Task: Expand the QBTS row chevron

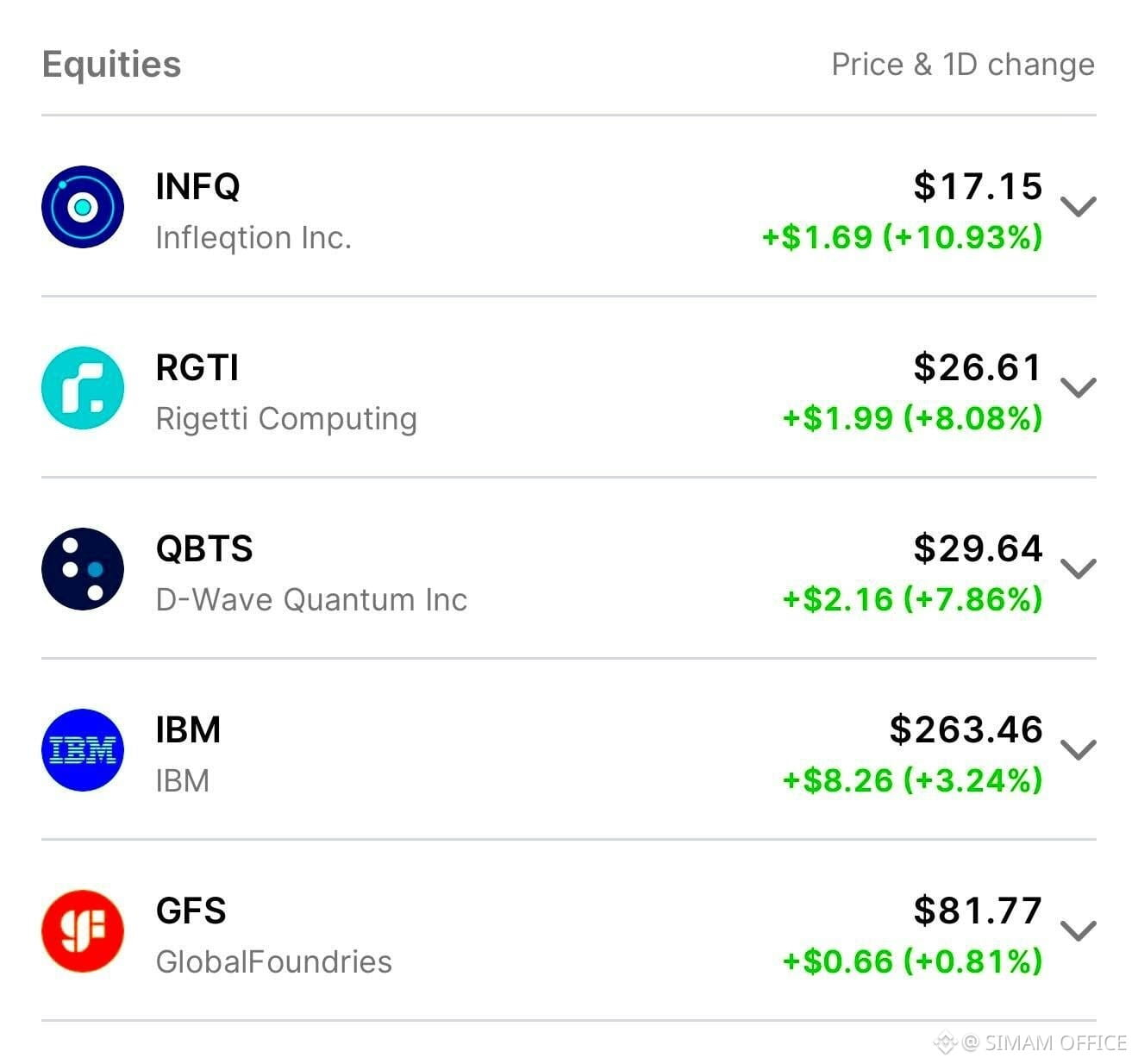Action: point(1079,569)
